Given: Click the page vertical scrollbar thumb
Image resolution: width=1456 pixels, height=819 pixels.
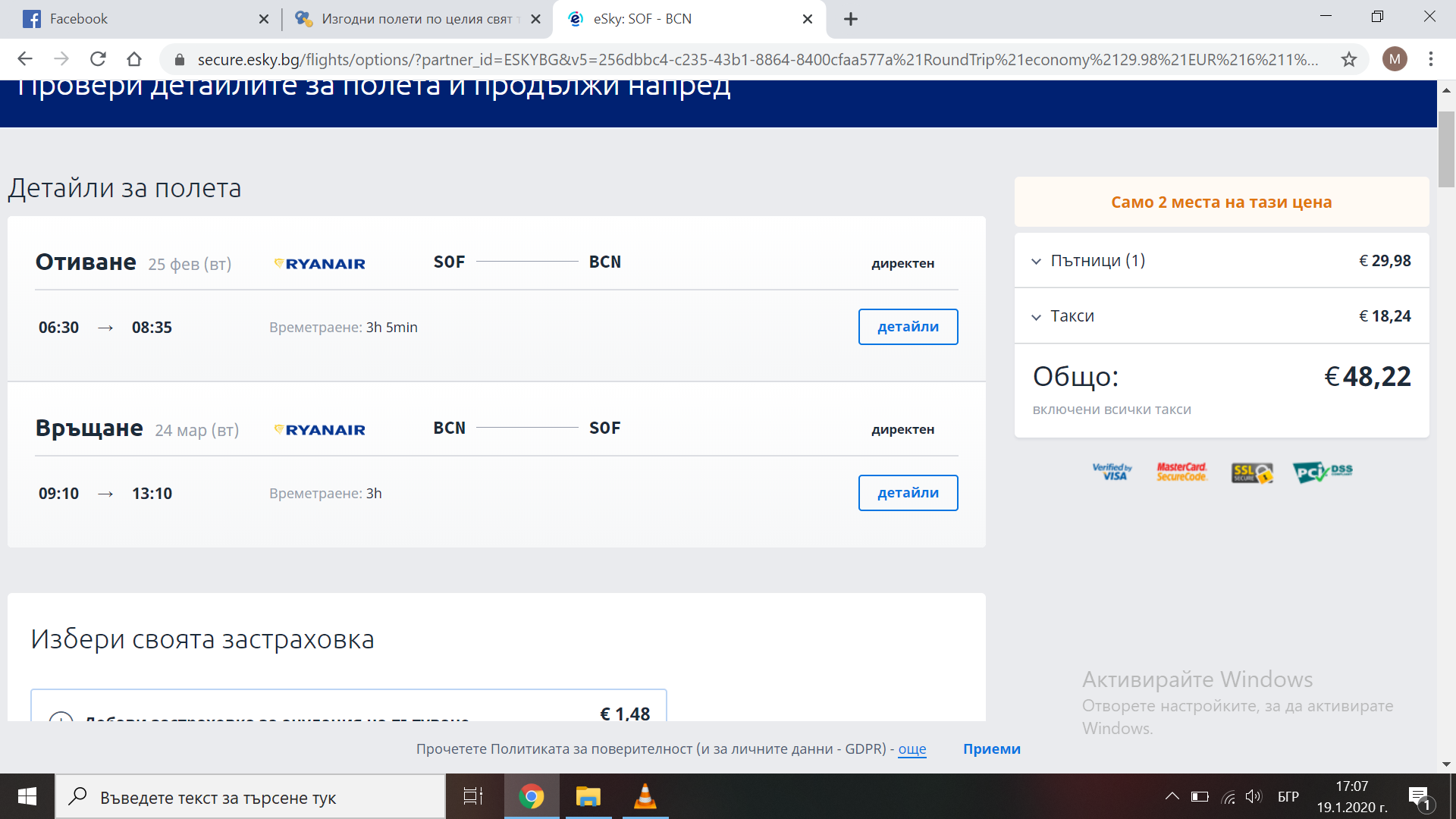Looking at the screenshot, I should [x=1446, y=149].
